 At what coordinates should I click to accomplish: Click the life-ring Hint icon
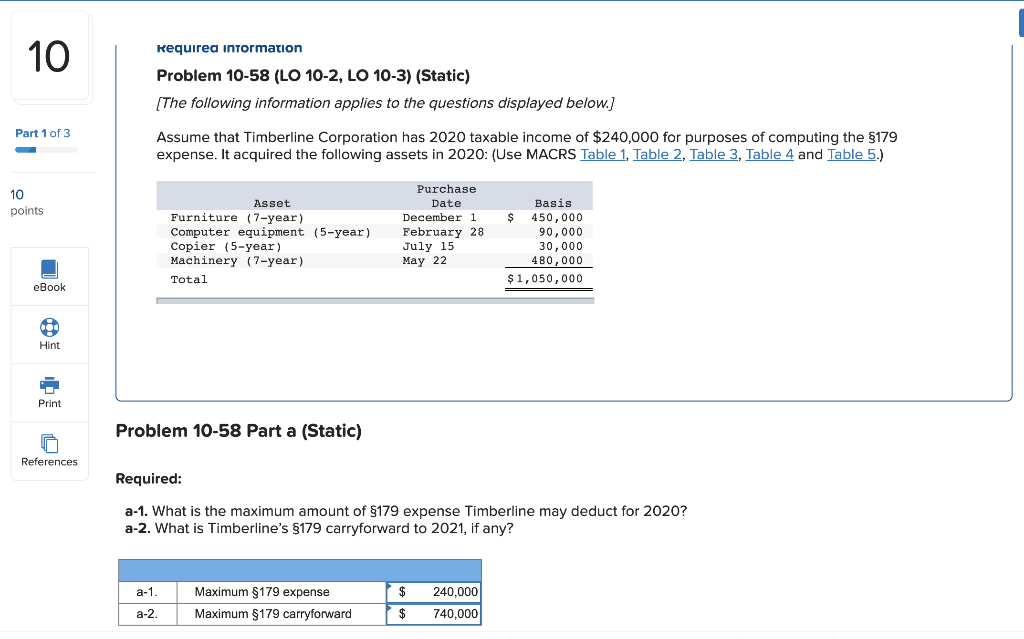coord(49,325)
